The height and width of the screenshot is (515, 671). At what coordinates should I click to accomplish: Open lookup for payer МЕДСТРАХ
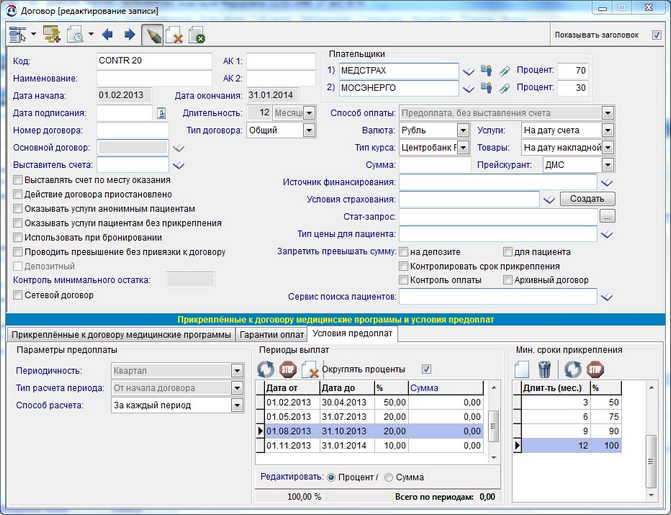(469, 71)
